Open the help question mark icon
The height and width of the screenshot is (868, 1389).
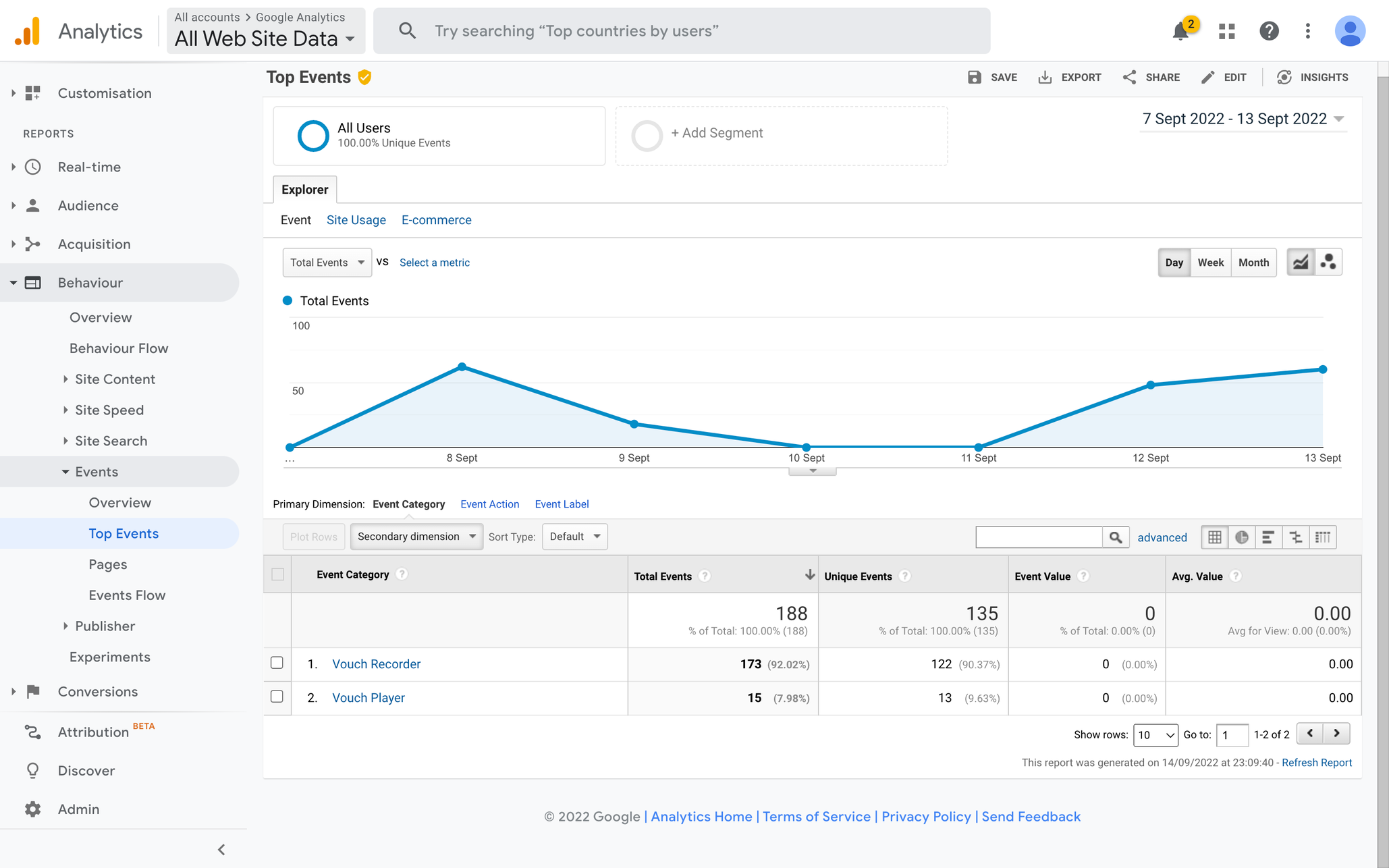click(1268, 31)
